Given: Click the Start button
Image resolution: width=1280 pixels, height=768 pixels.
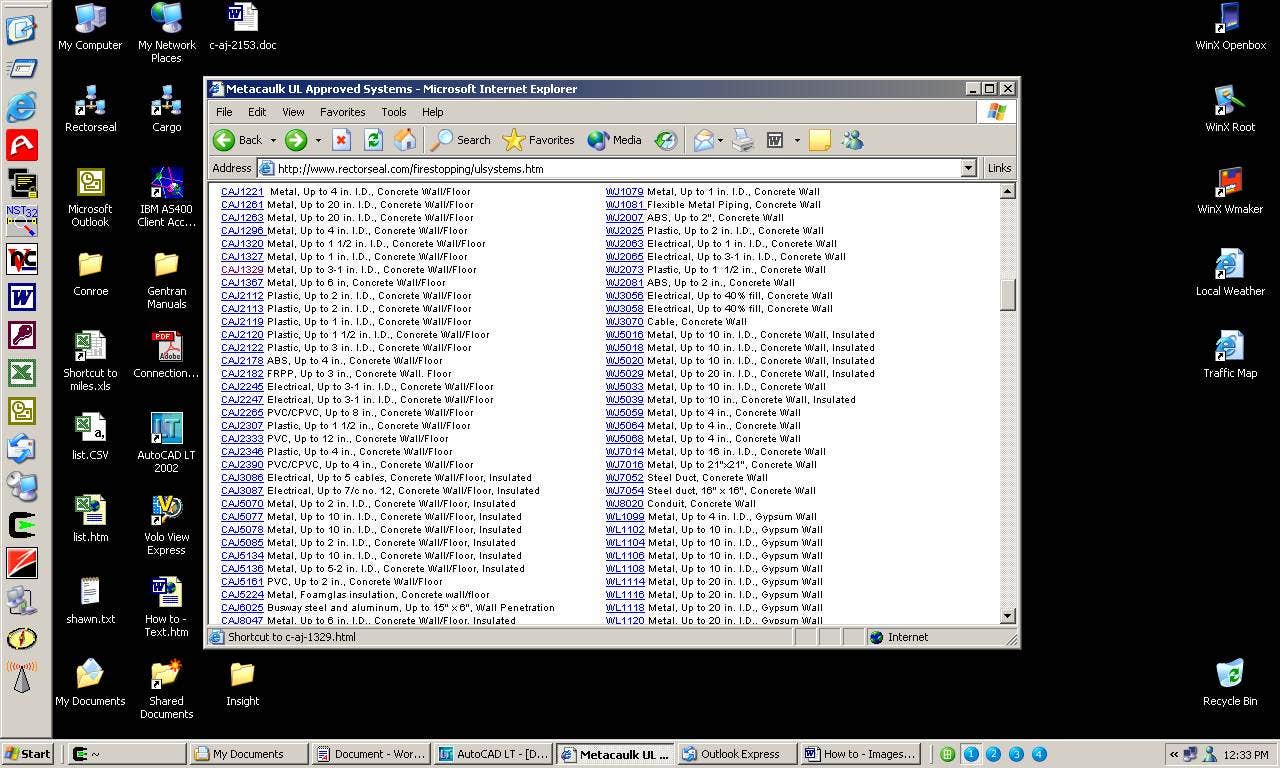Looking at the screenshot, I should coord(28,754).
